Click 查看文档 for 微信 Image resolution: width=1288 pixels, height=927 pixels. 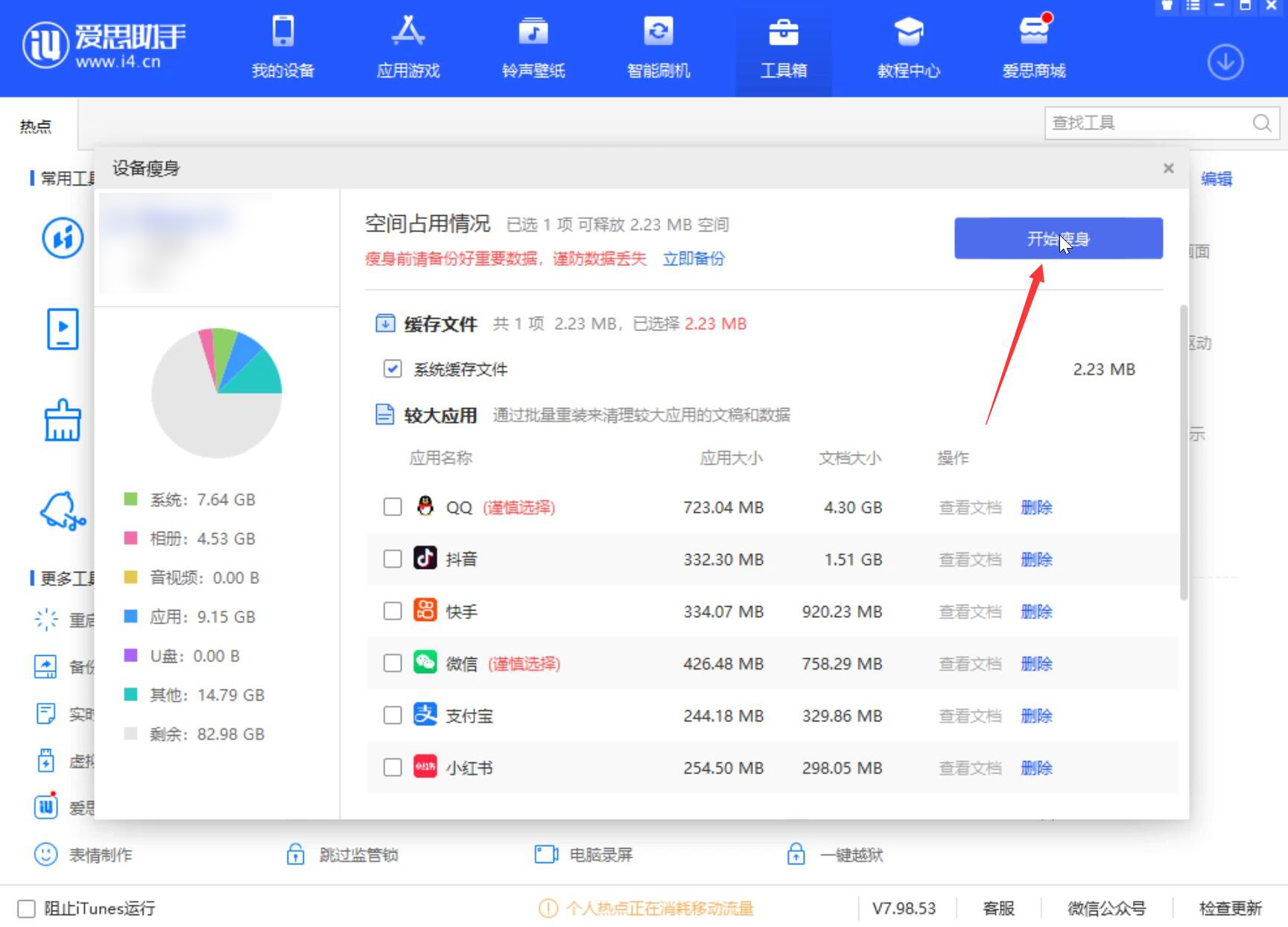pyautogui.click(x=970, y=663)
